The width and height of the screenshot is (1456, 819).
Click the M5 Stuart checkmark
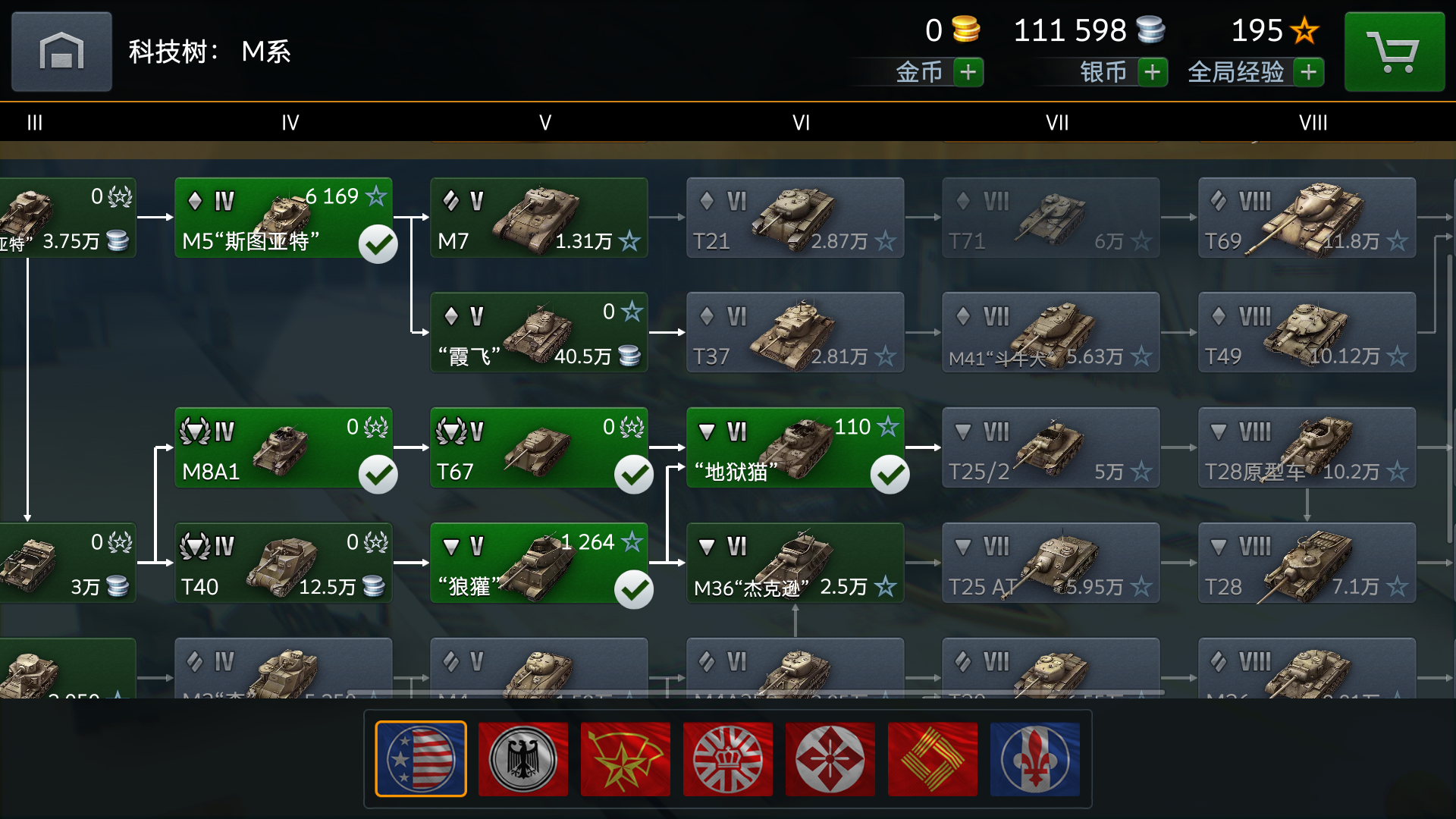(x=378, y=244)
